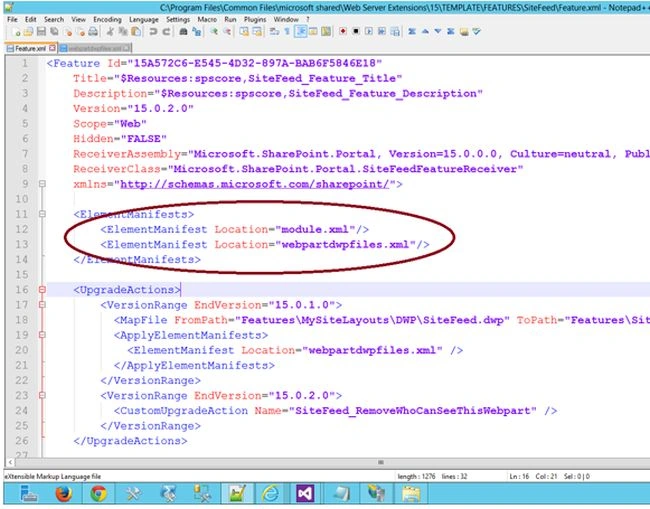This screenshot has height=509, width=650.
Task: Click the text "webpartdwpfiles.xml" on line 13
Action: [345, 245]
